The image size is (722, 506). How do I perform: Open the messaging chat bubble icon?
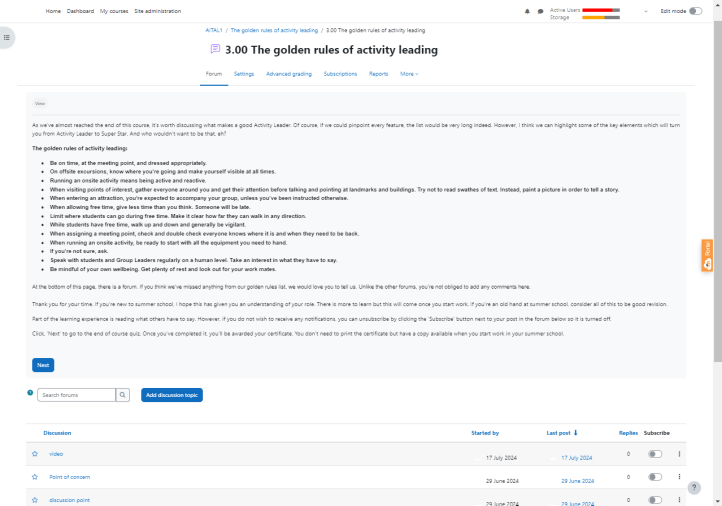click(541, 11)
